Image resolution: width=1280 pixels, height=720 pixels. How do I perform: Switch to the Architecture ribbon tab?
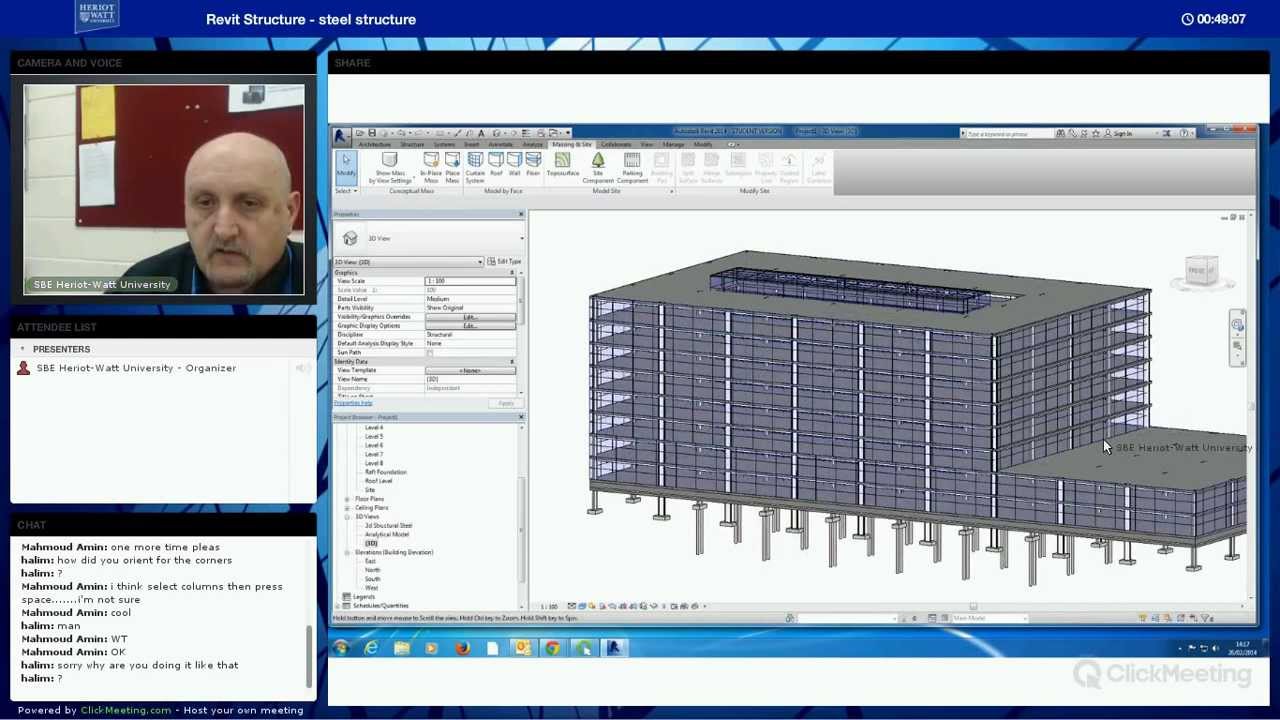[x=375, y=145]
